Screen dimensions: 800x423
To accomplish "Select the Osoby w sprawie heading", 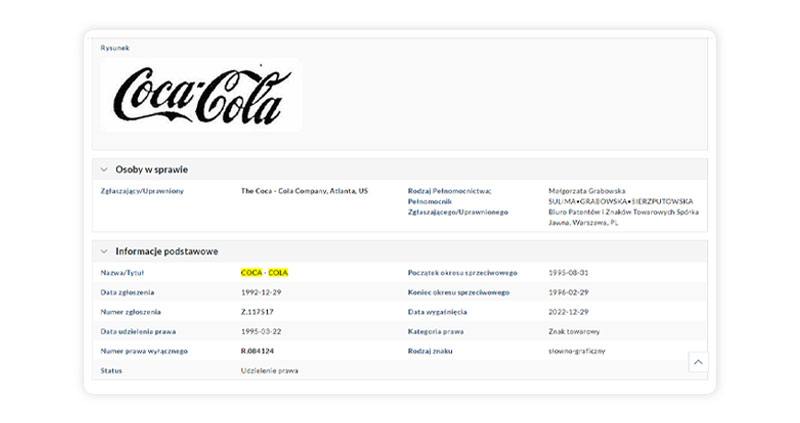I will pos(152,169).
